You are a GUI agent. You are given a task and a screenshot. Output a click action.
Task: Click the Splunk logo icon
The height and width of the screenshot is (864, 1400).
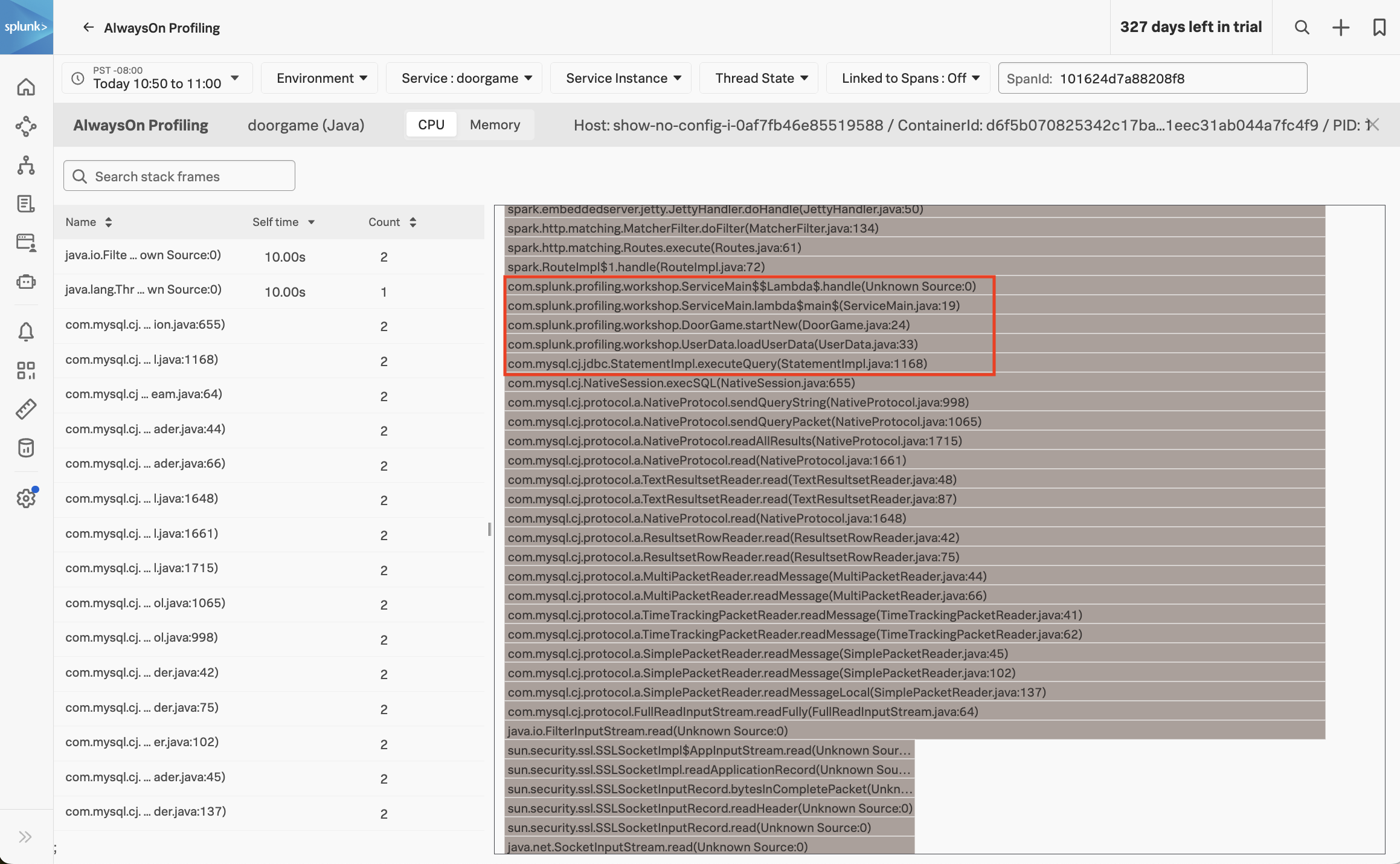26,26
